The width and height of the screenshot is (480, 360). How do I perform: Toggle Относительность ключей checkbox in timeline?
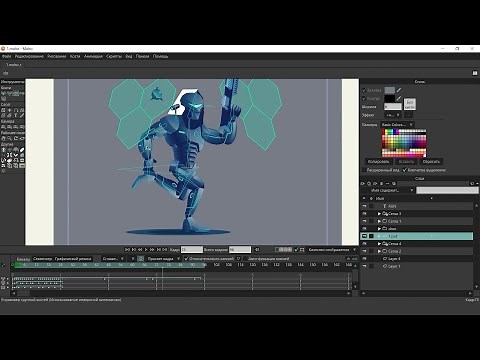(x=186, y=259)
